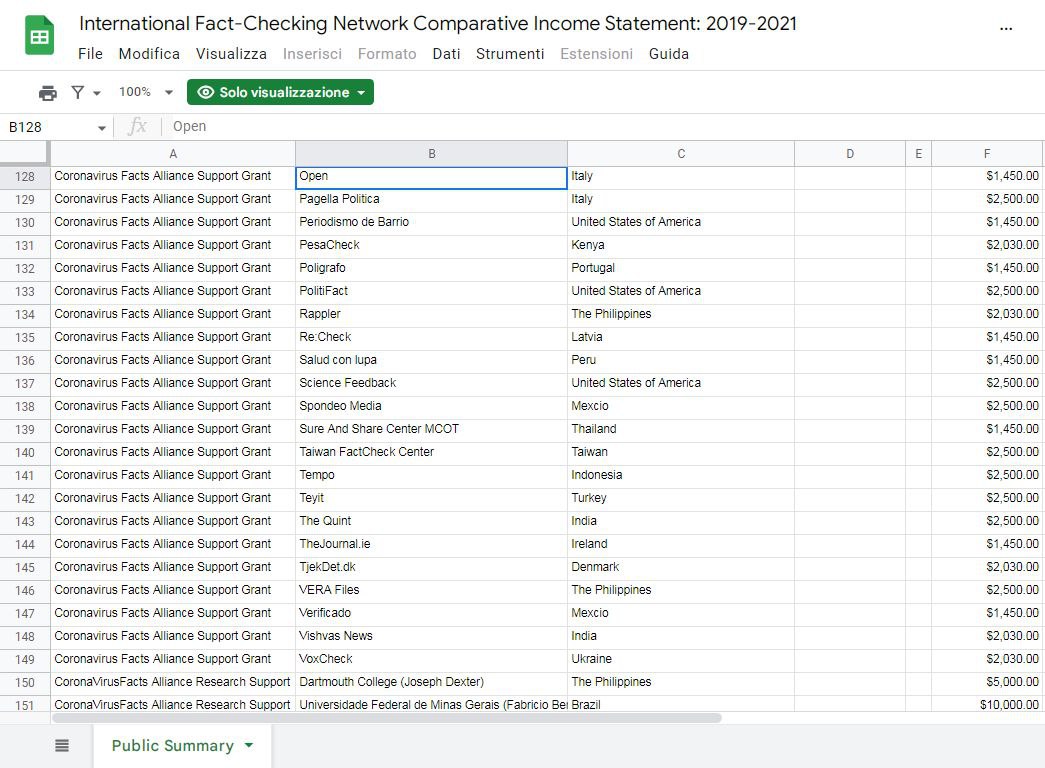Open the Guida menu
1045x768 pixels.
(x=668, y=54)
